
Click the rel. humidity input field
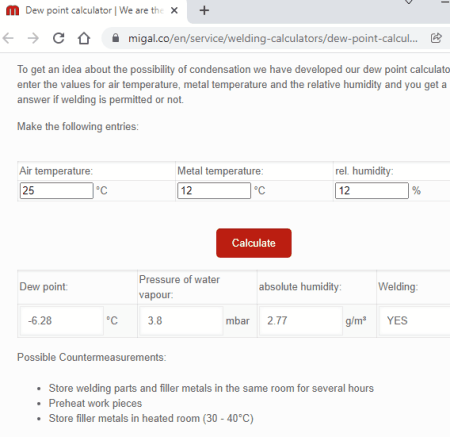[372, 190]
